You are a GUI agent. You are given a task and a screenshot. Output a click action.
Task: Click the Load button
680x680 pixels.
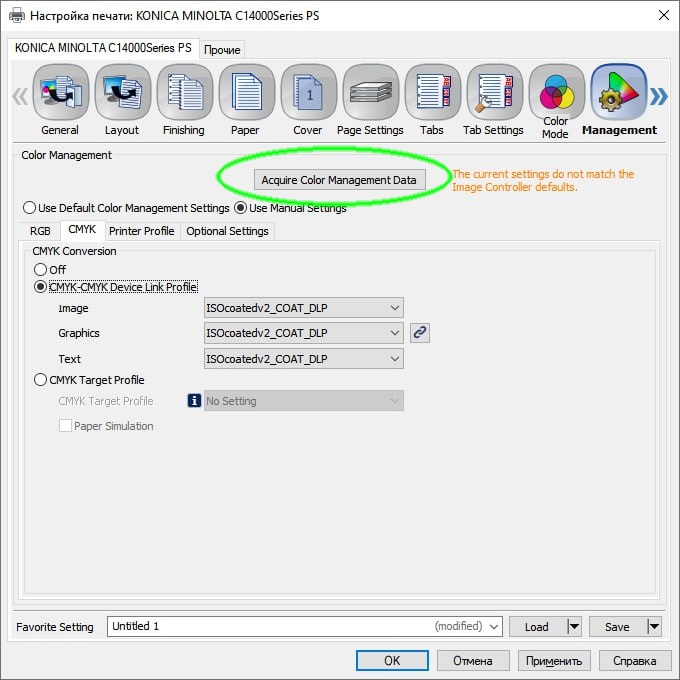(537, 627)
